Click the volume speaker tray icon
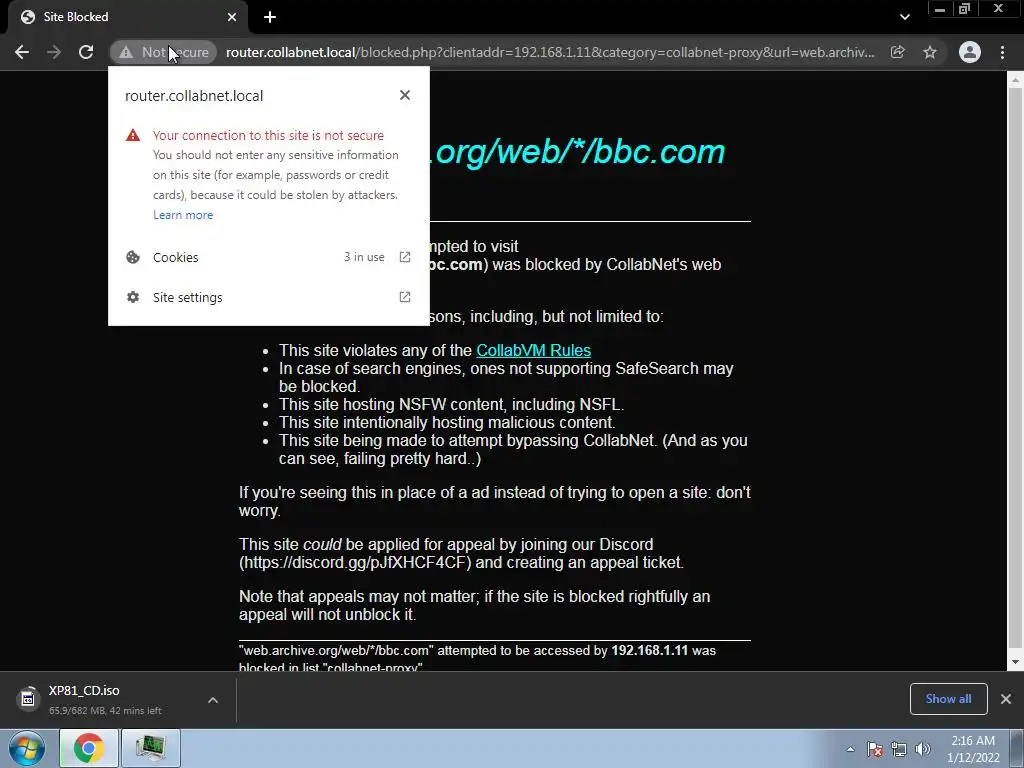 pyautogui.click(x=923, y=749)
